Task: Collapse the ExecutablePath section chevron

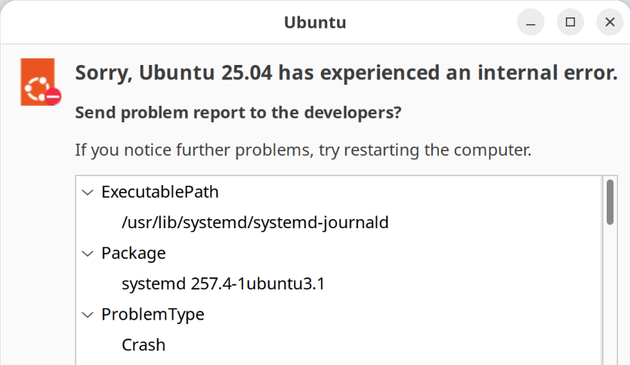Action: (88, 193)
